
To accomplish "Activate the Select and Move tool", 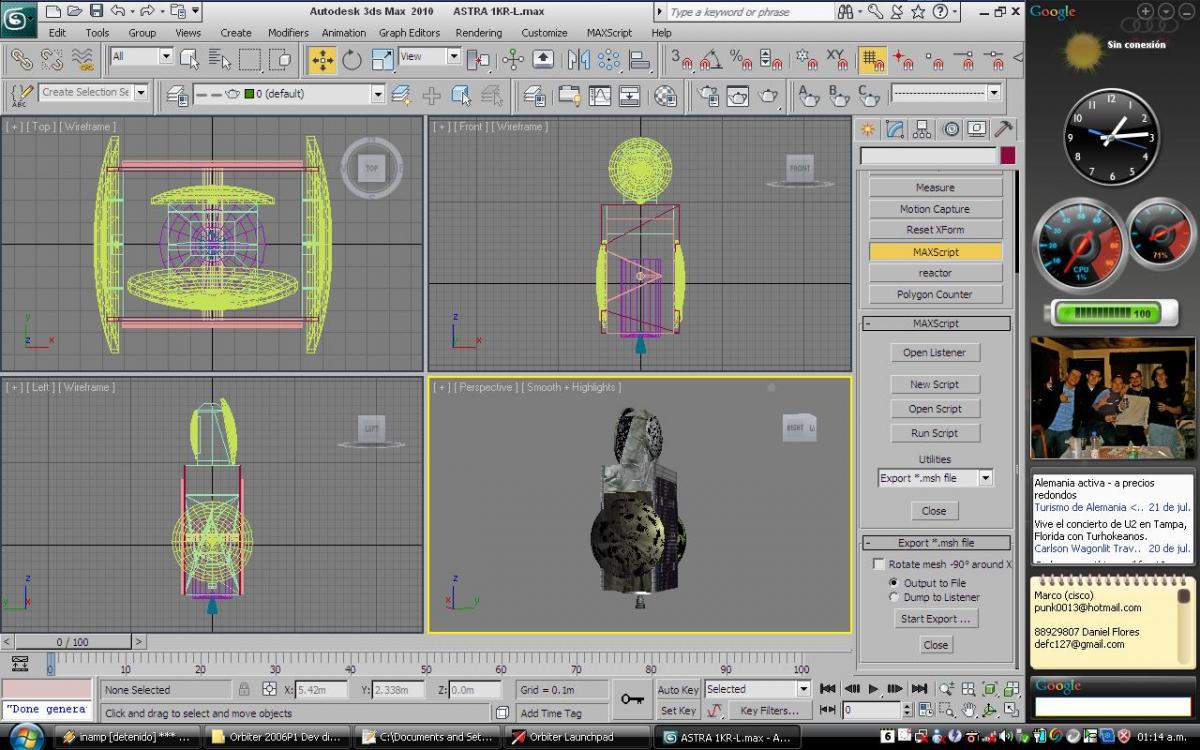I will point(322,60).
